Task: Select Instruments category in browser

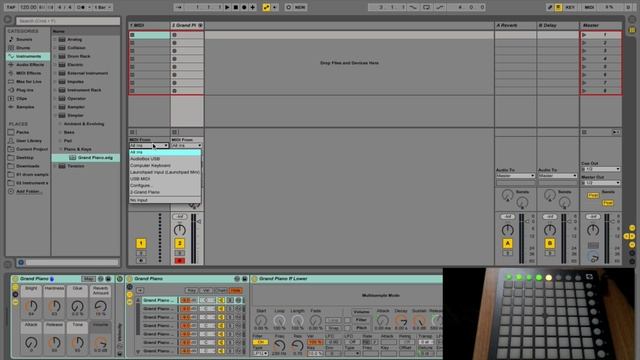Action: [28, 56]
